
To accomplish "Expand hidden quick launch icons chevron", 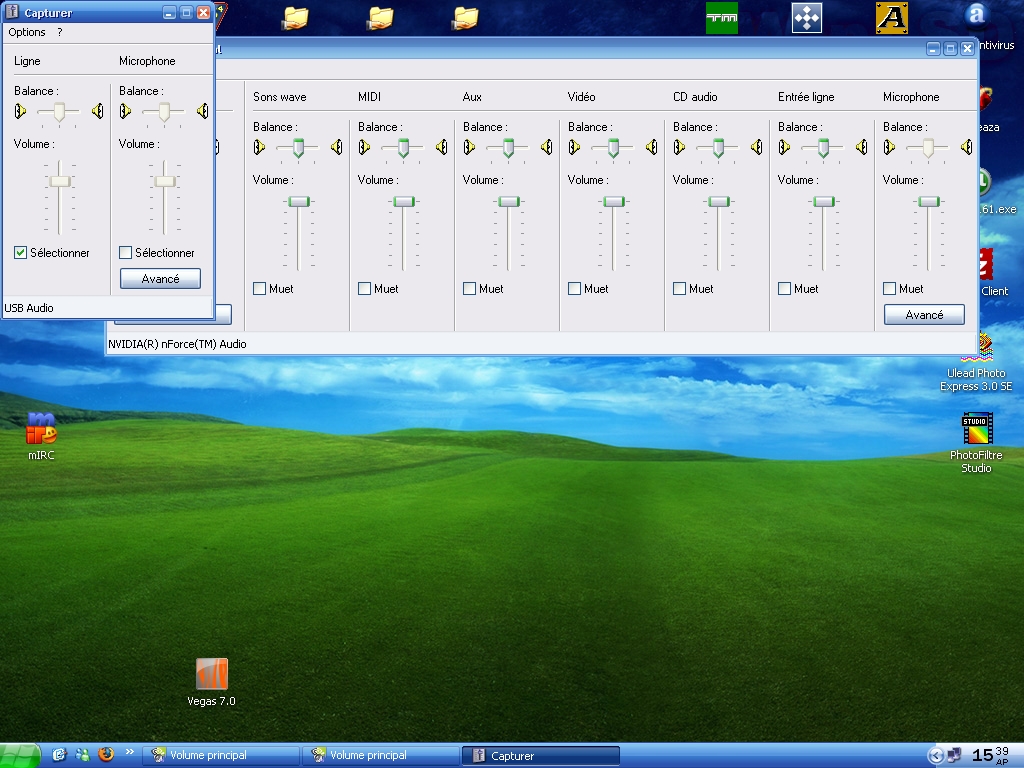I will (x=129, y=752).
